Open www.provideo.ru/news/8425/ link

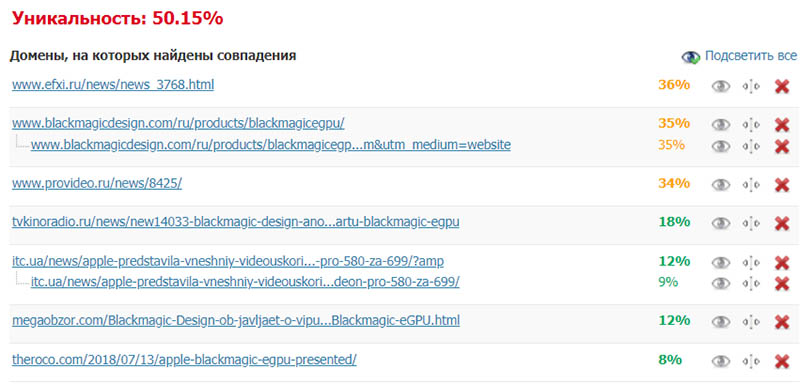pyautogui.click(x=97, y=183)
